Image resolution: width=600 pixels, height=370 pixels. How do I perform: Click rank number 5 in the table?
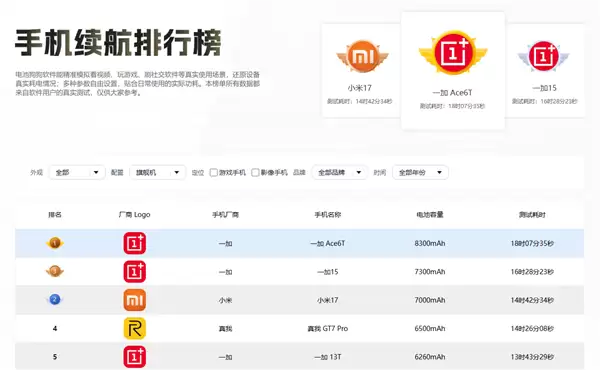[55, 357]
